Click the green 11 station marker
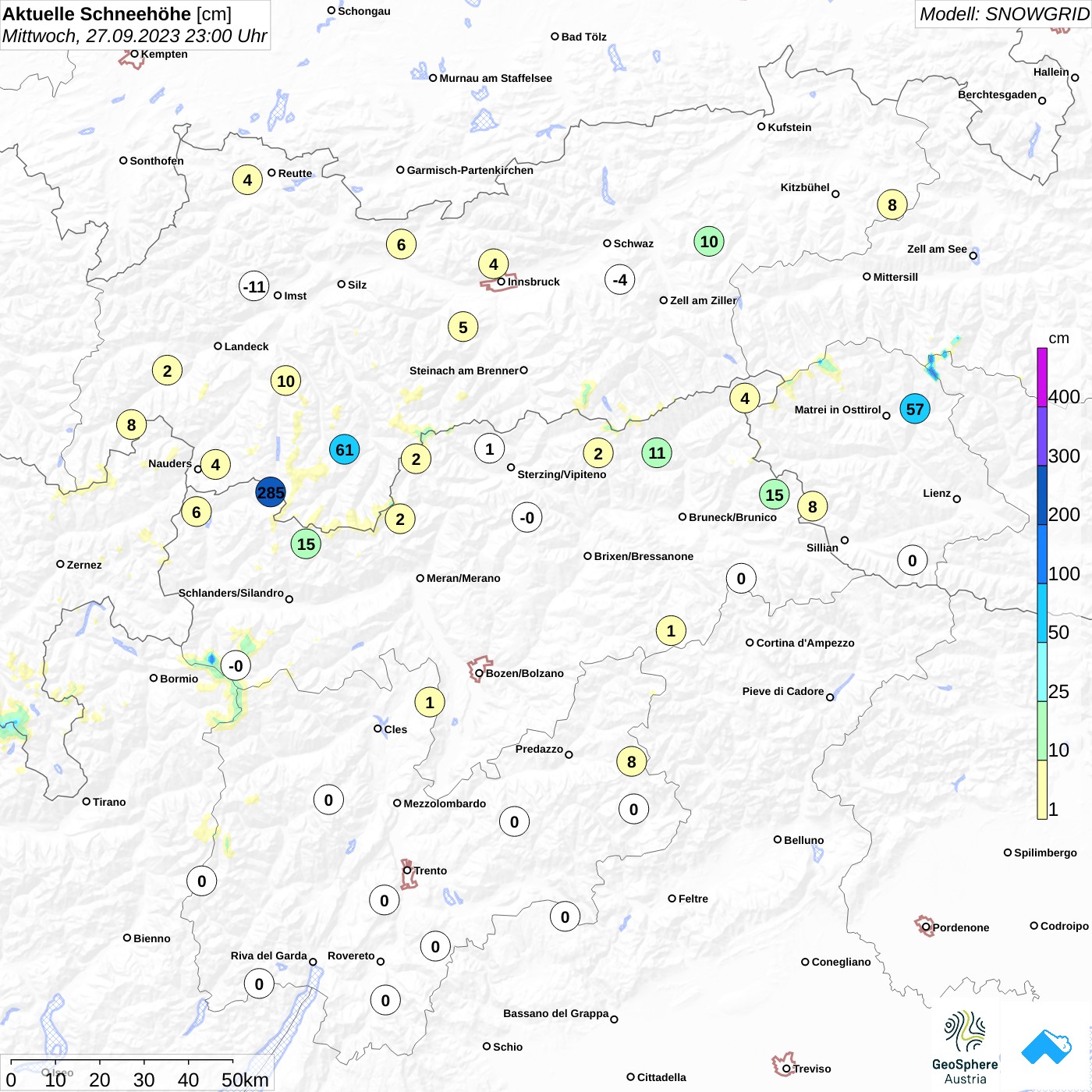Viewport: 1092px width, 1092px height. pos(657,452)
